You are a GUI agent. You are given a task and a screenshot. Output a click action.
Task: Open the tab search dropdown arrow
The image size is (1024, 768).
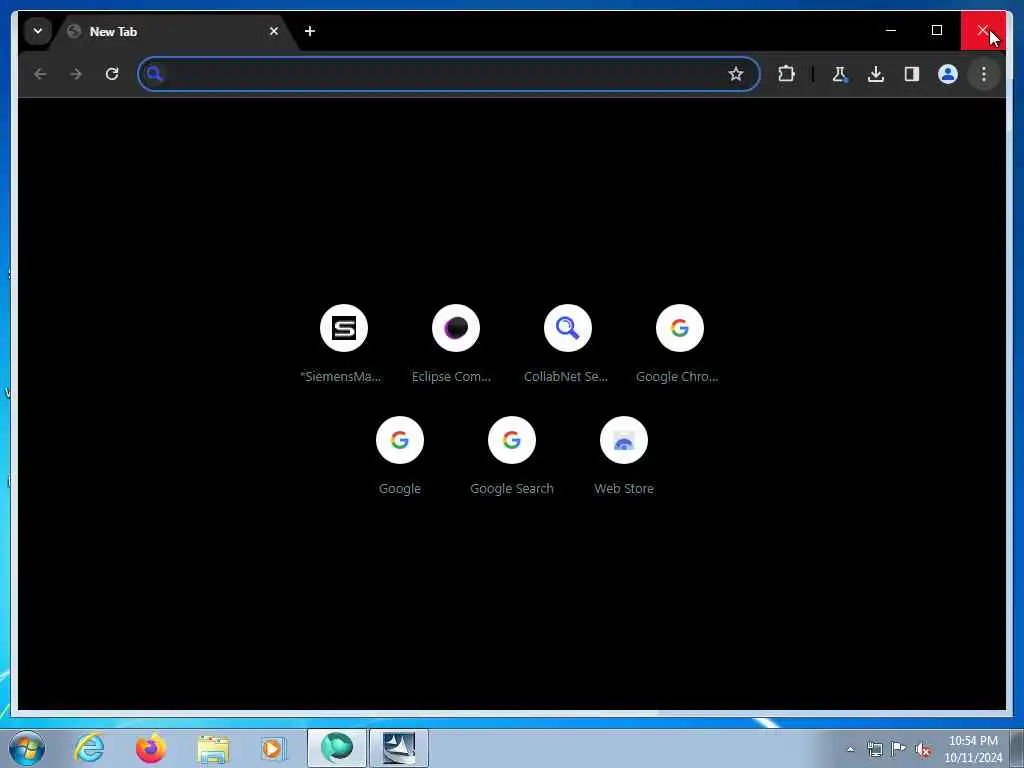tap(38, 31)
